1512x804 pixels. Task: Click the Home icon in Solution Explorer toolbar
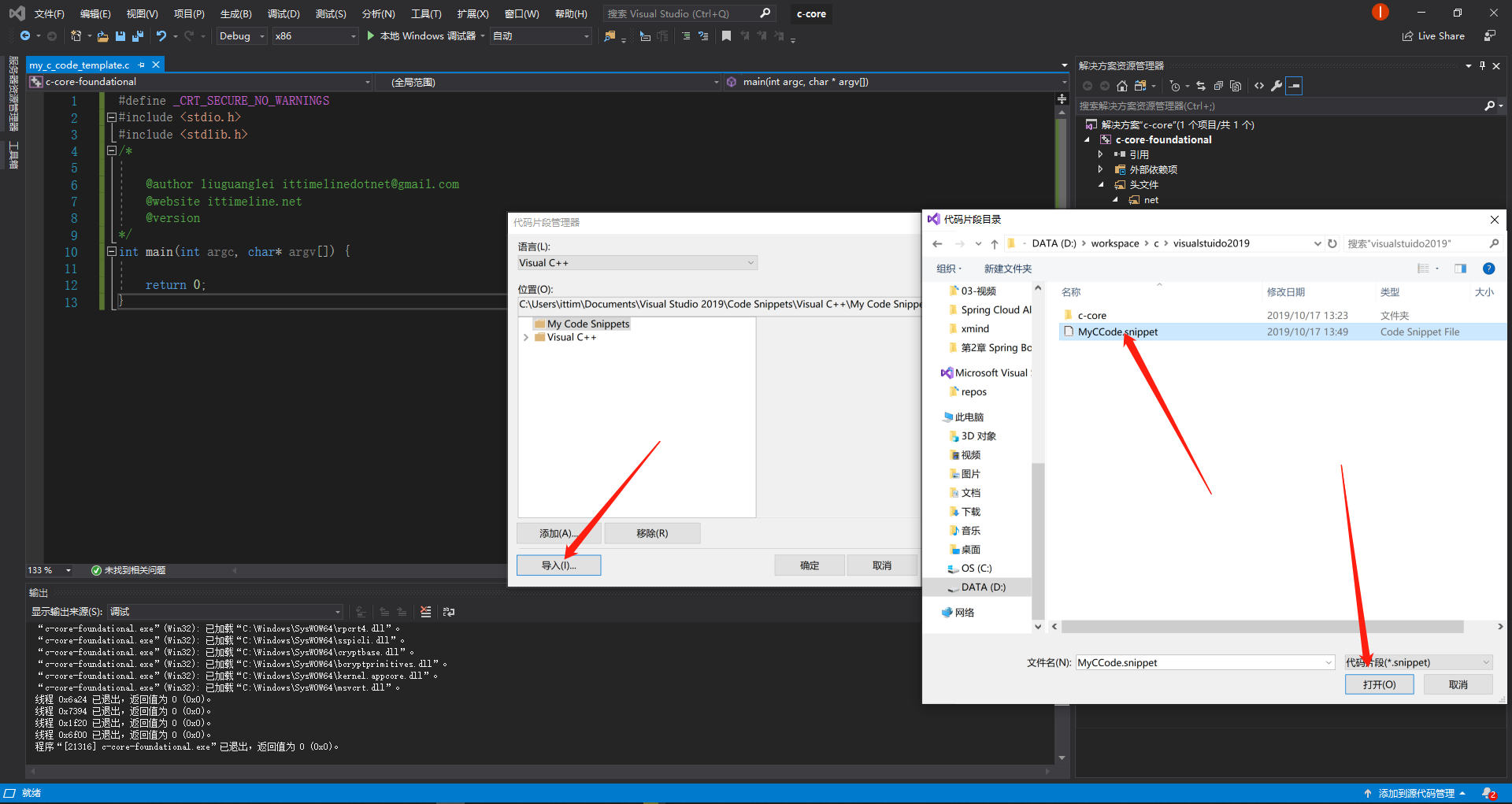click(x=1122, y=86)
